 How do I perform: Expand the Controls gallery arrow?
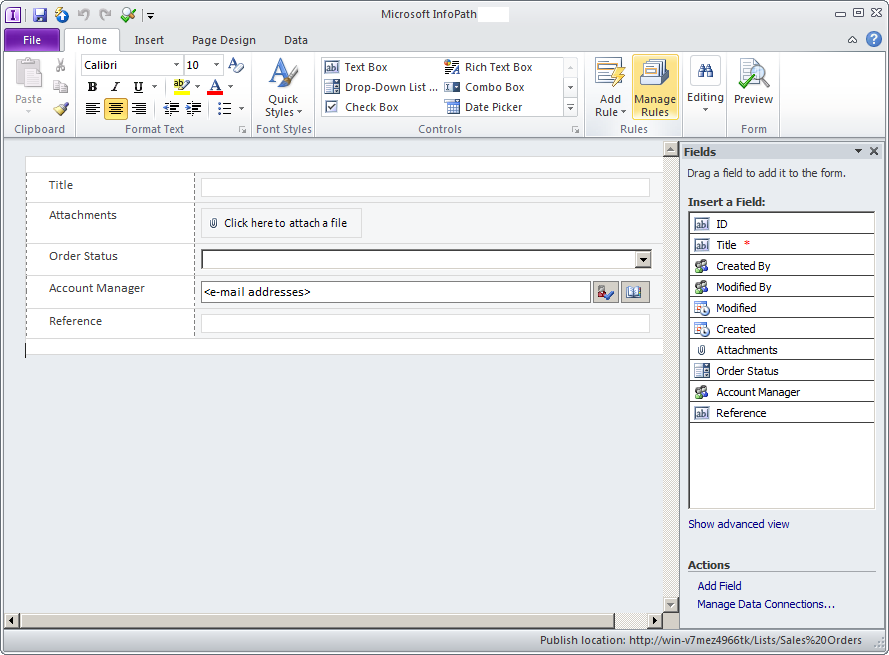tap(570, 107)
